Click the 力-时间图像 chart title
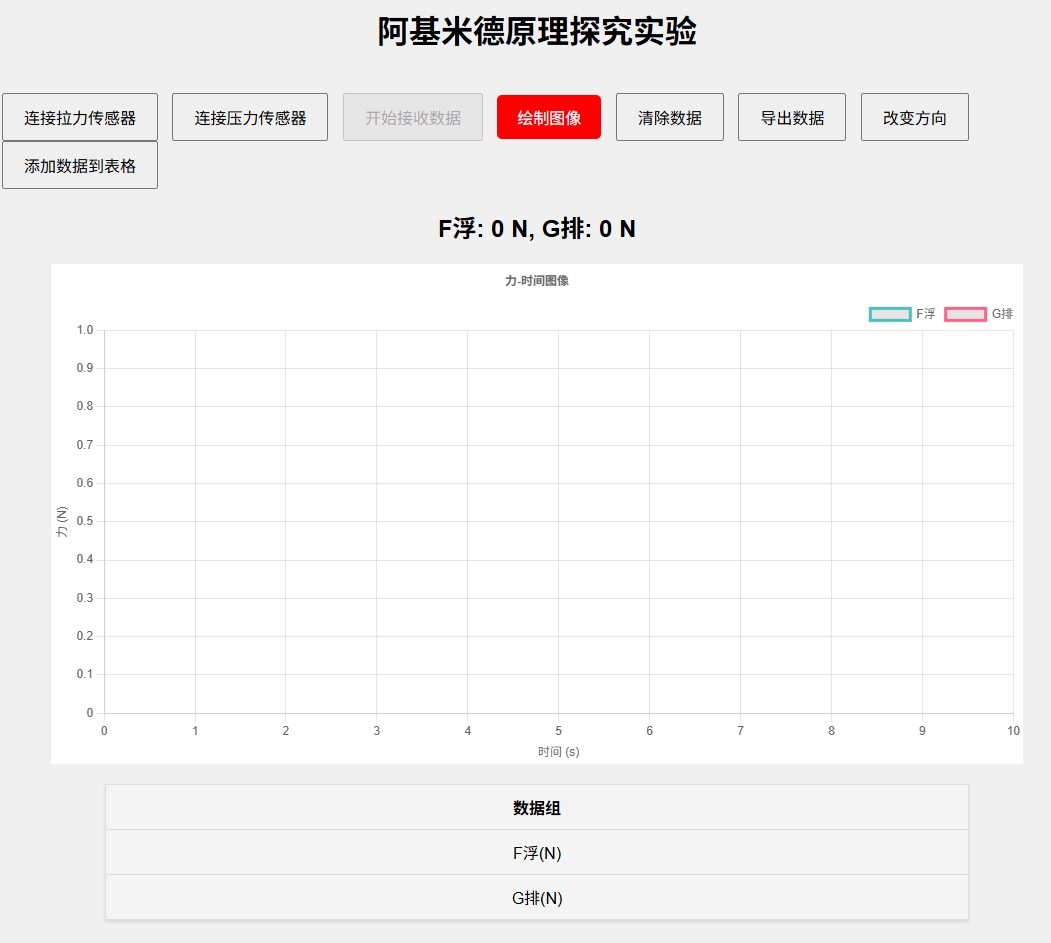 click(x=535, y=281)
